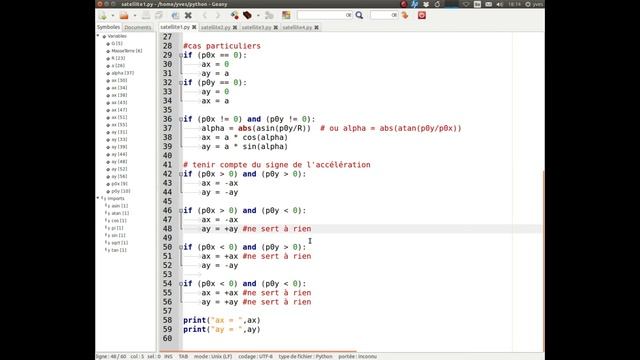Collapse the Variables tree node
This screenshot has width=640, height=360.
(x=98, y=36)
